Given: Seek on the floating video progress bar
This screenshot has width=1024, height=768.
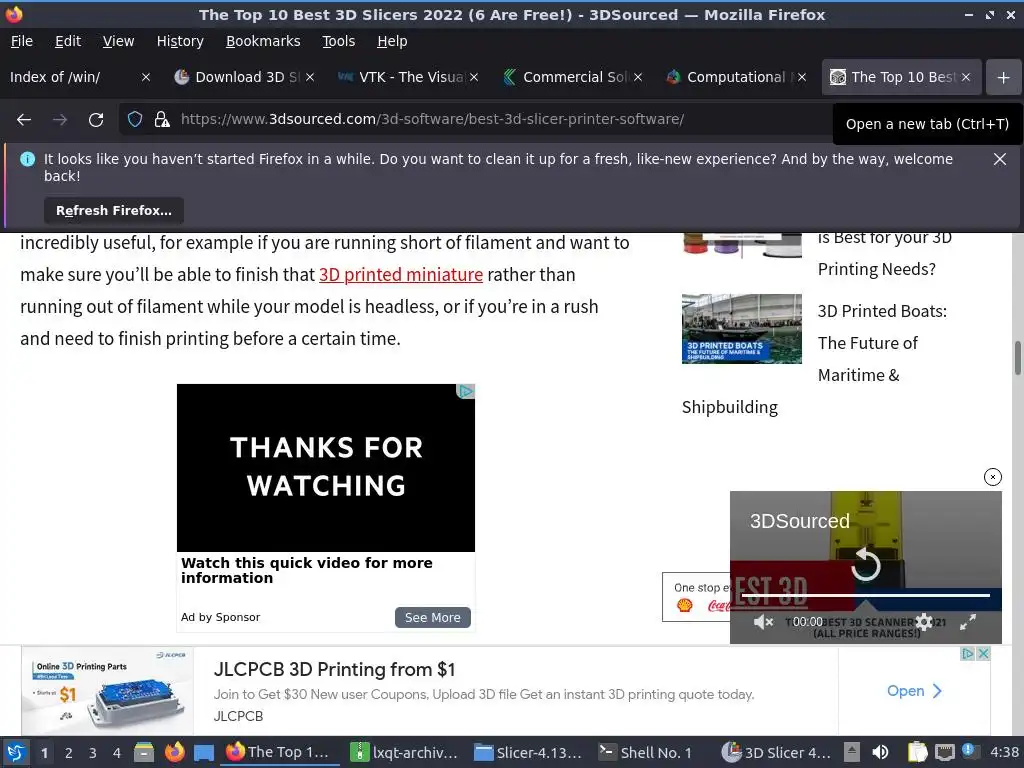Looking at the screenshot, I should coord(865,596).
